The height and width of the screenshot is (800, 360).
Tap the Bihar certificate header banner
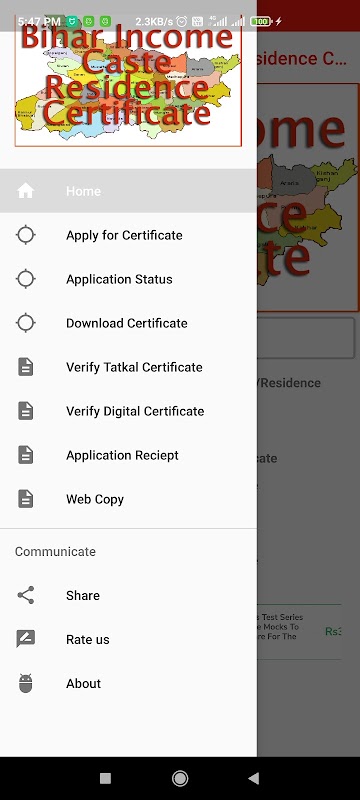[x=128, y=81]
